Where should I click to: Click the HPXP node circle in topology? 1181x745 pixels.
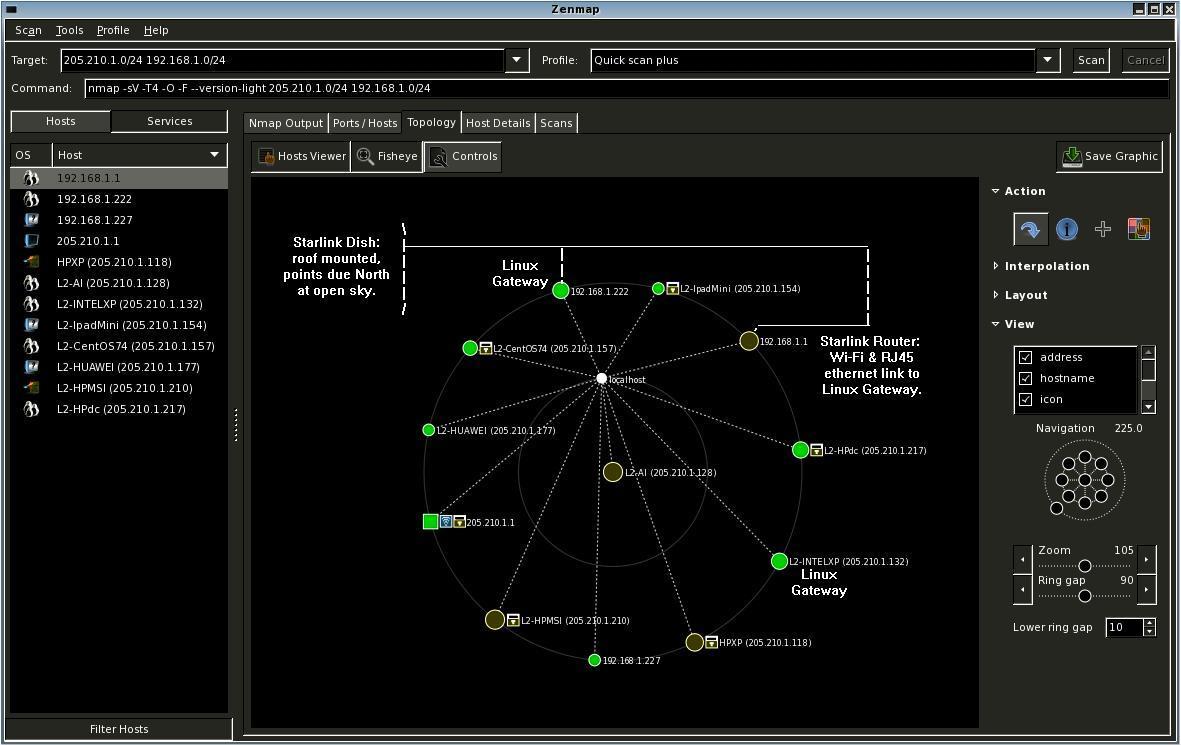coord(694,642)
